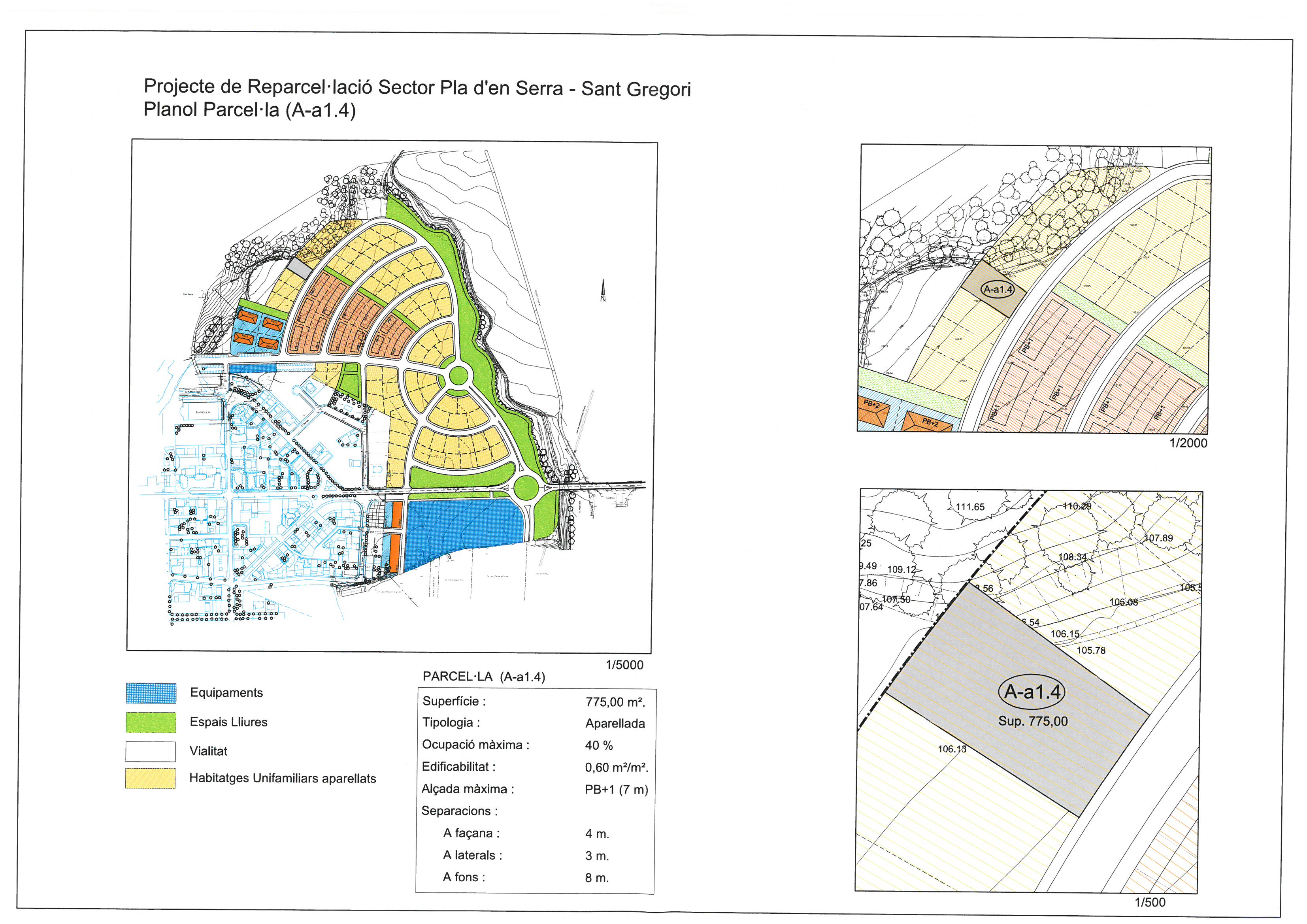Viewport: 1307px width, 924px height.
Task: Click the 'Tipologia :' row label
Action: (451, 723)
